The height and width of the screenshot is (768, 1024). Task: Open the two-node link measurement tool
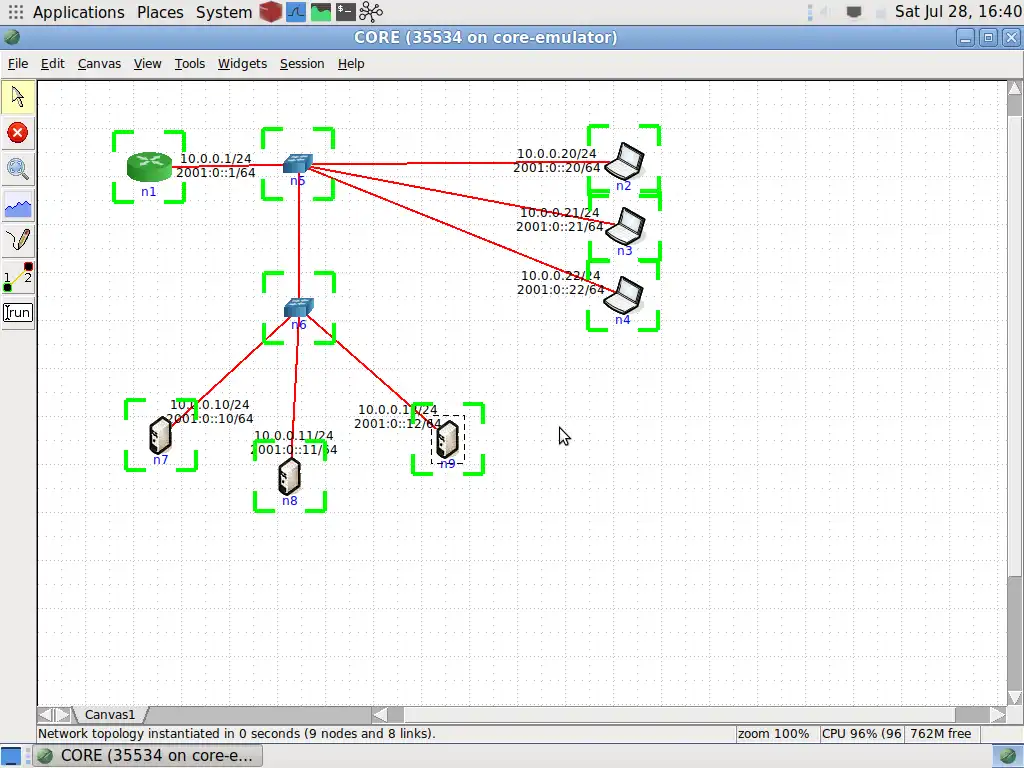pos(17,276)
